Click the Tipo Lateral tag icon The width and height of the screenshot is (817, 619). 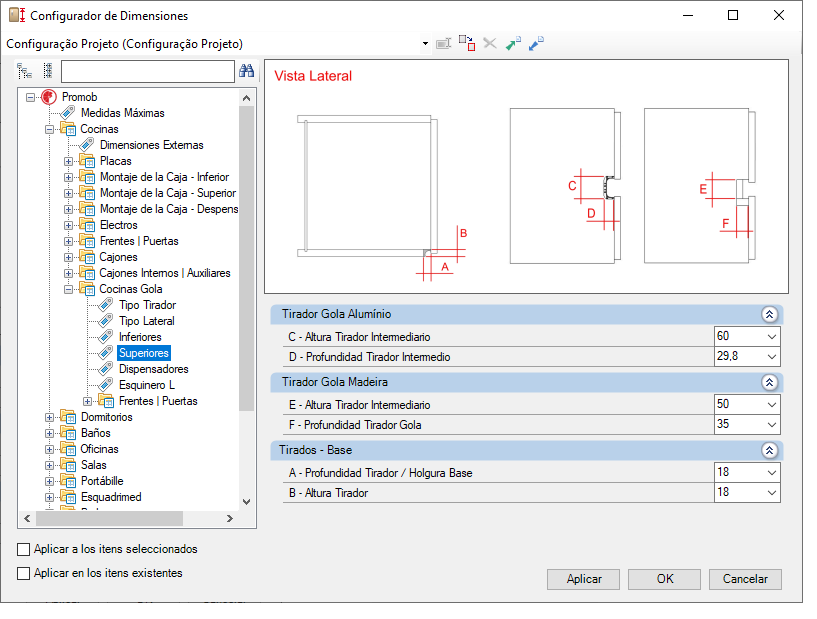pos(106,321)
